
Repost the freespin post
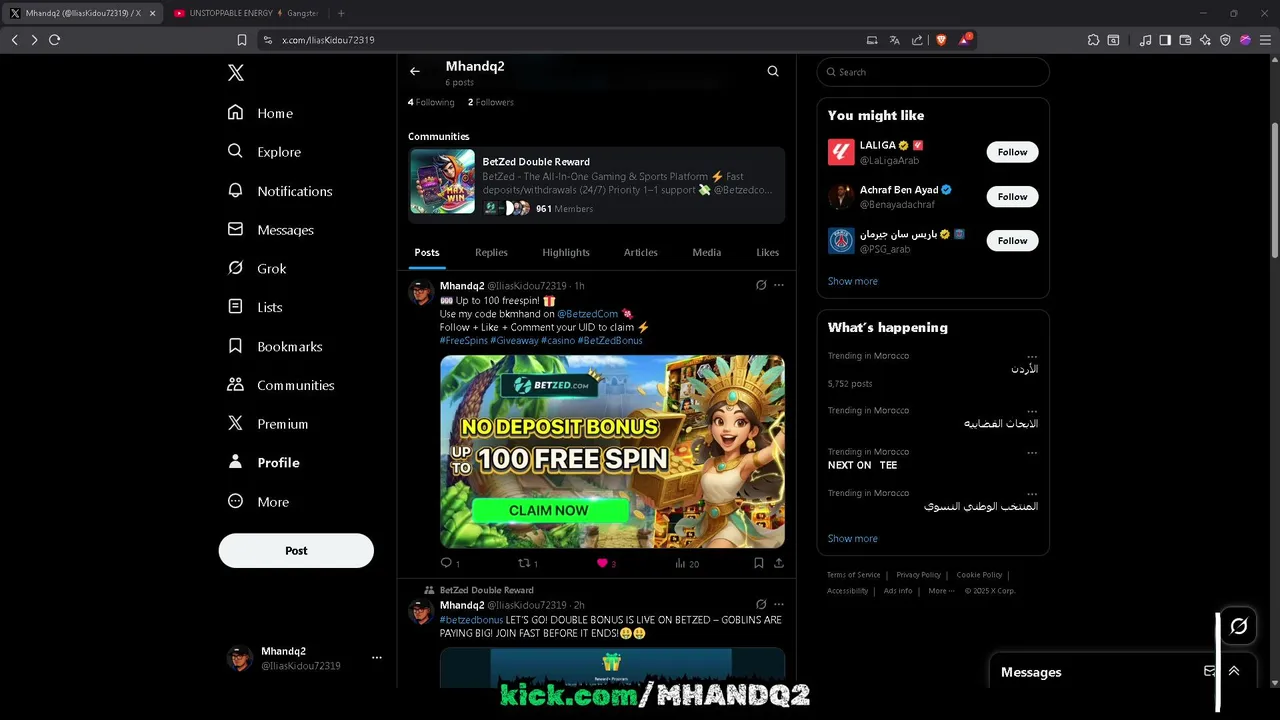(x=527, y=563)
